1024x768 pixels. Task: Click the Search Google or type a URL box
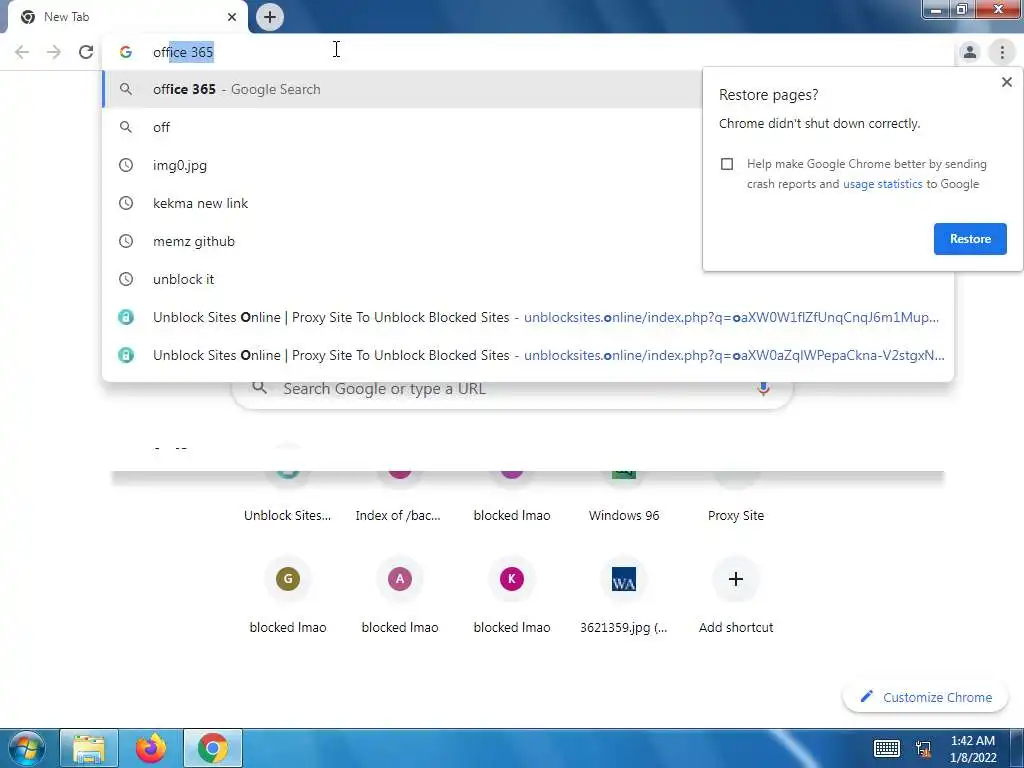coord(513,389)
